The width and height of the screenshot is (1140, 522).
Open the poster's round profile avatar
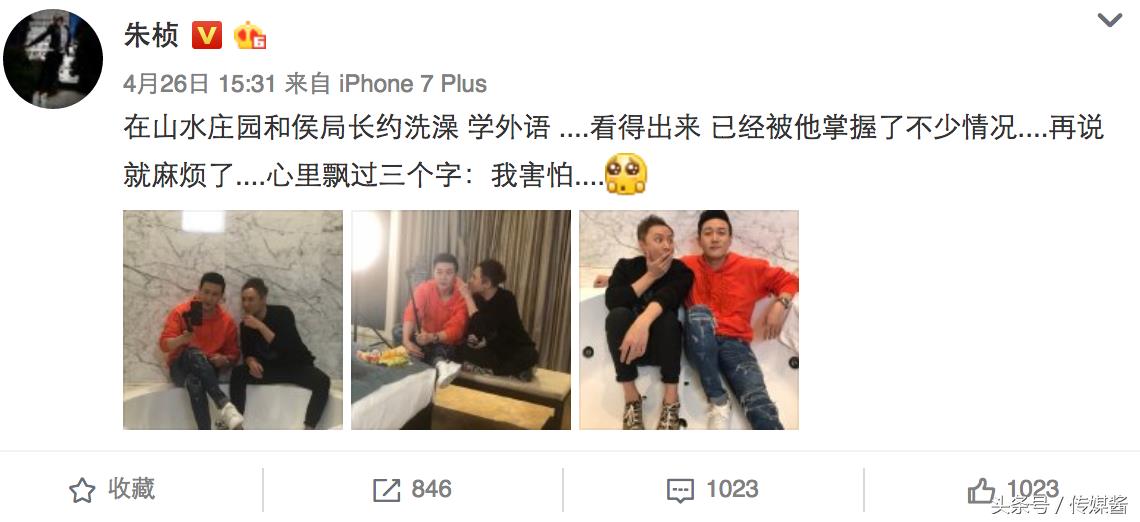pos(53,59)
